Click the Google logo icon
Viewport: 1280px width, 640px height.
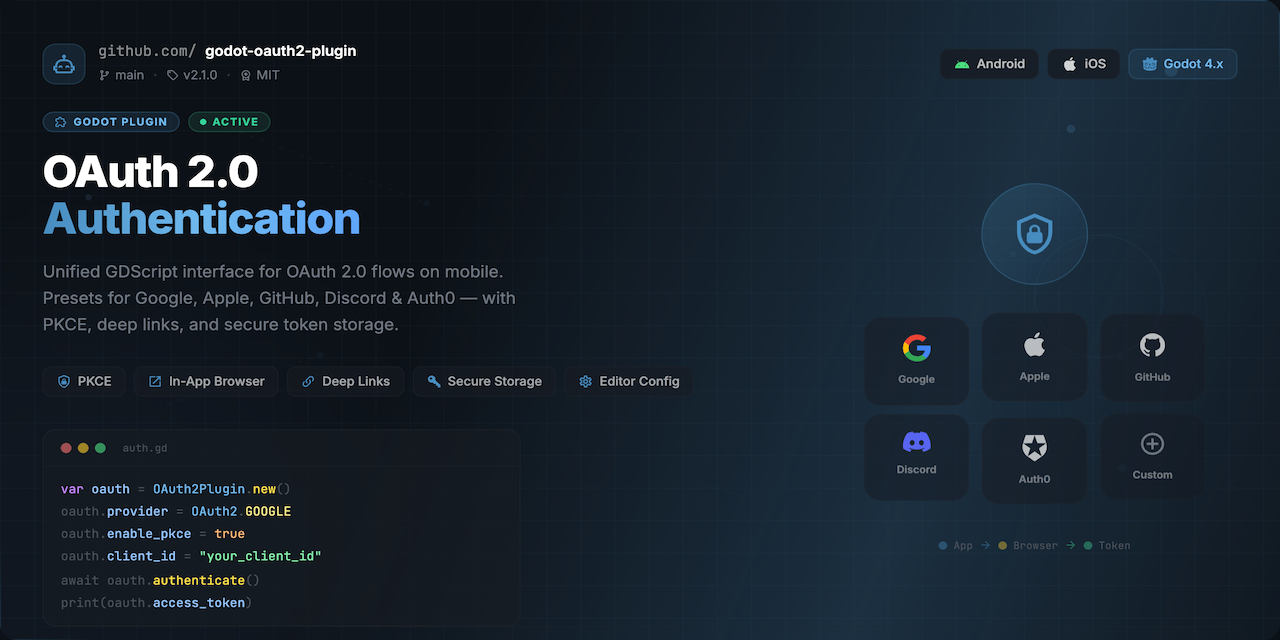coord(916,348)
